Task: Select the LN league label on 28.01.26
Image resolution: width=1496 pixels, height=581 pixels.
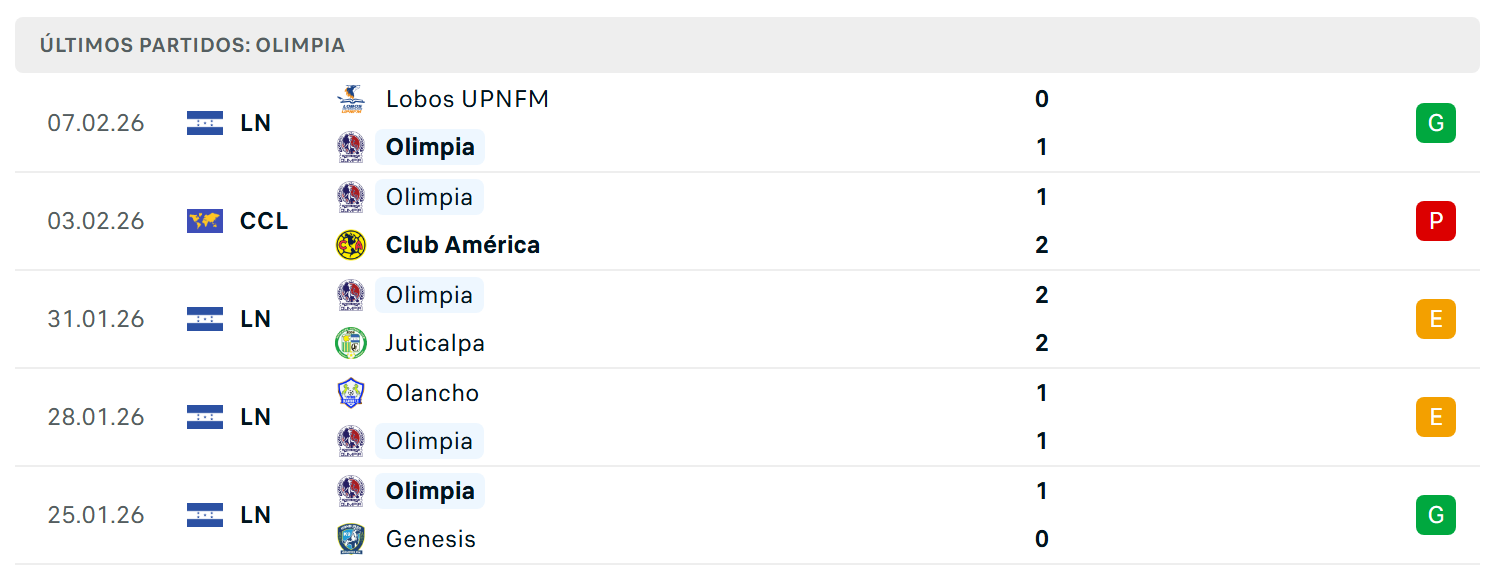Action: click(x=256, y=417)
